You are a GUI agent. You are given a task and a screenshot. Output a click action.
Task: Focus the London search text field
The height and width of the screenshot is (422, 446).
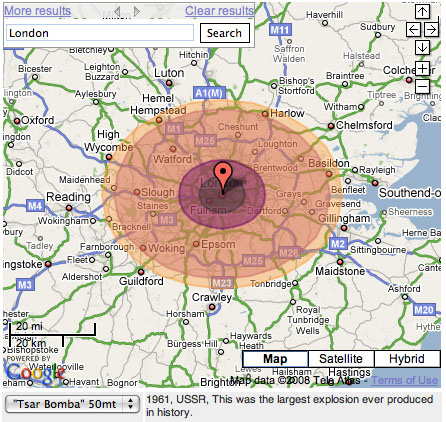point(100,33)
